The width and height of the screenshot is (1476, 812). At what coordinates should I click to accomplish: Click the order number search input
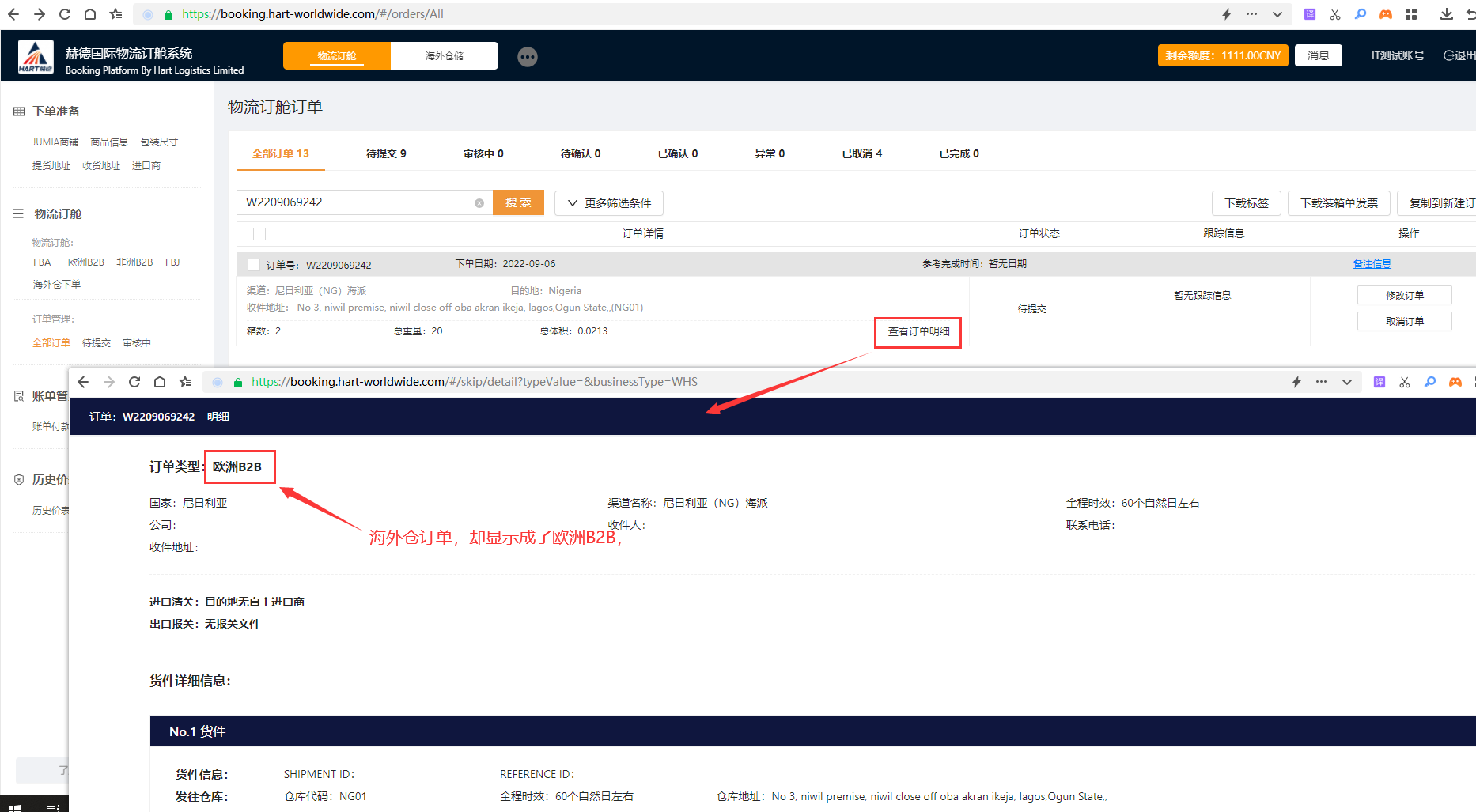(356, 202)
